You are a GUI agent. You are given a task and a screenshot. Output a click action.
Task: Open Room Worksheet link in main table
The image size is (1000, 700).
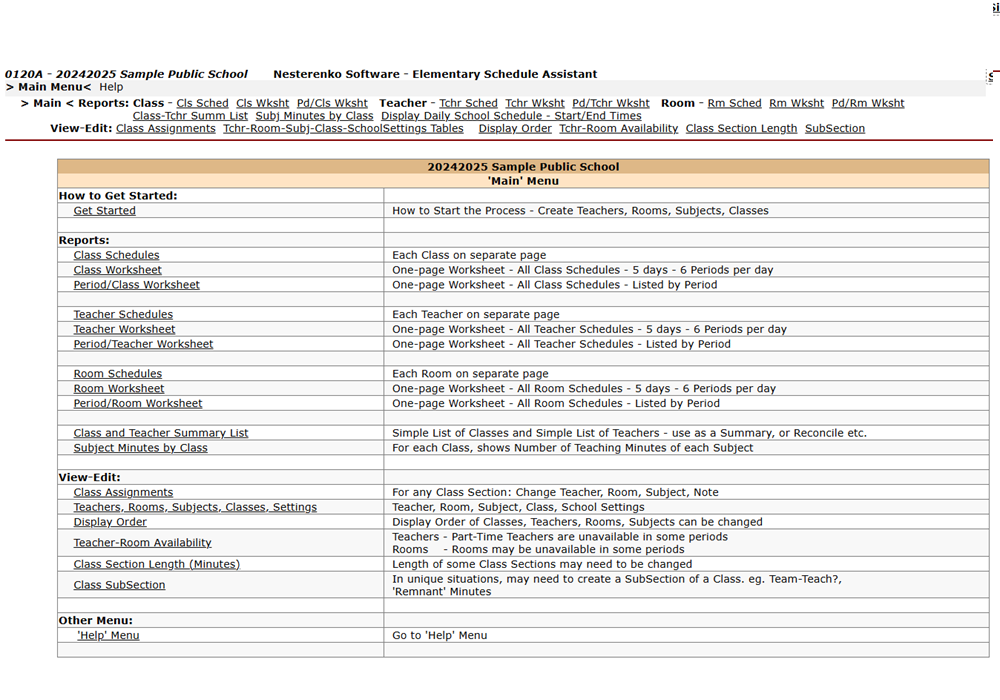click(x=118, y=389)
